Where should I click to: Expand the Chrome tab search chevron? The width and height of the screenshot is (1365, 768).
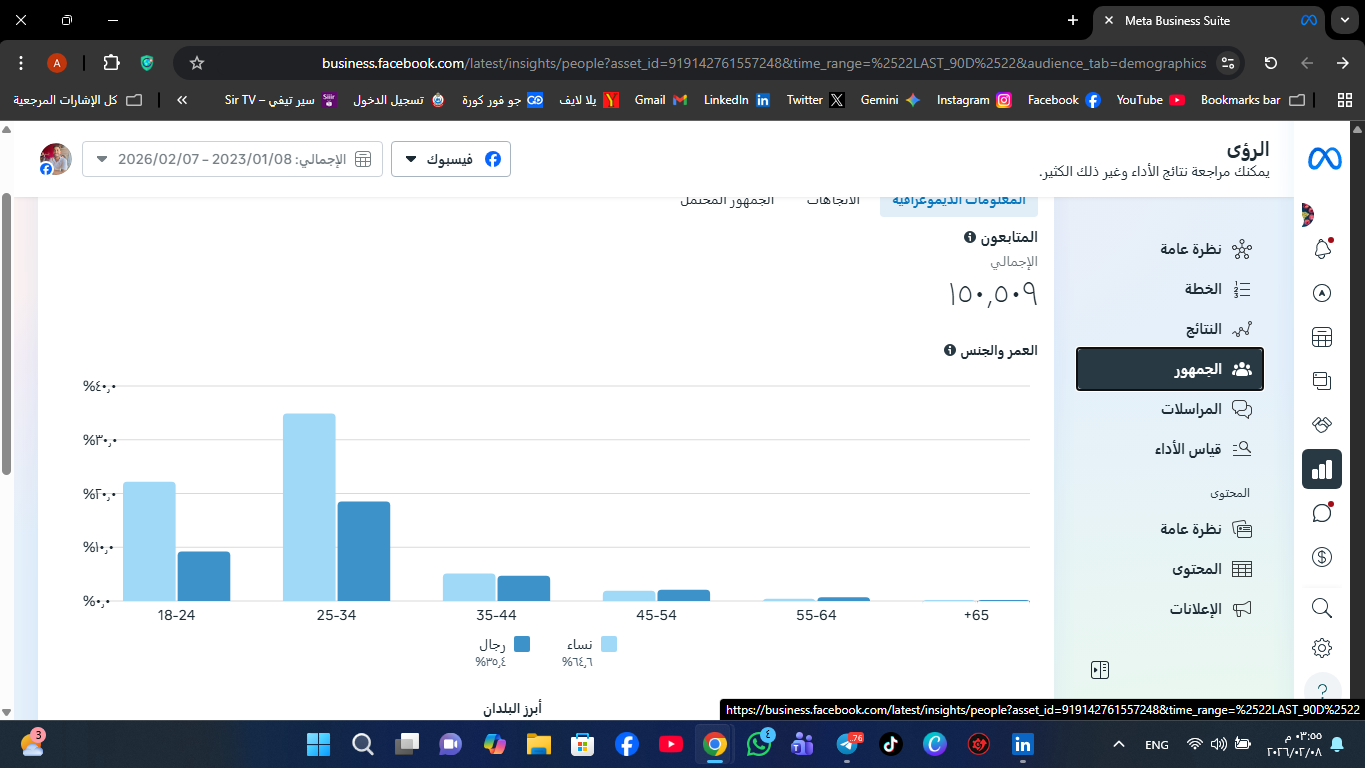pyautogui.click(x=1343, y=20)
